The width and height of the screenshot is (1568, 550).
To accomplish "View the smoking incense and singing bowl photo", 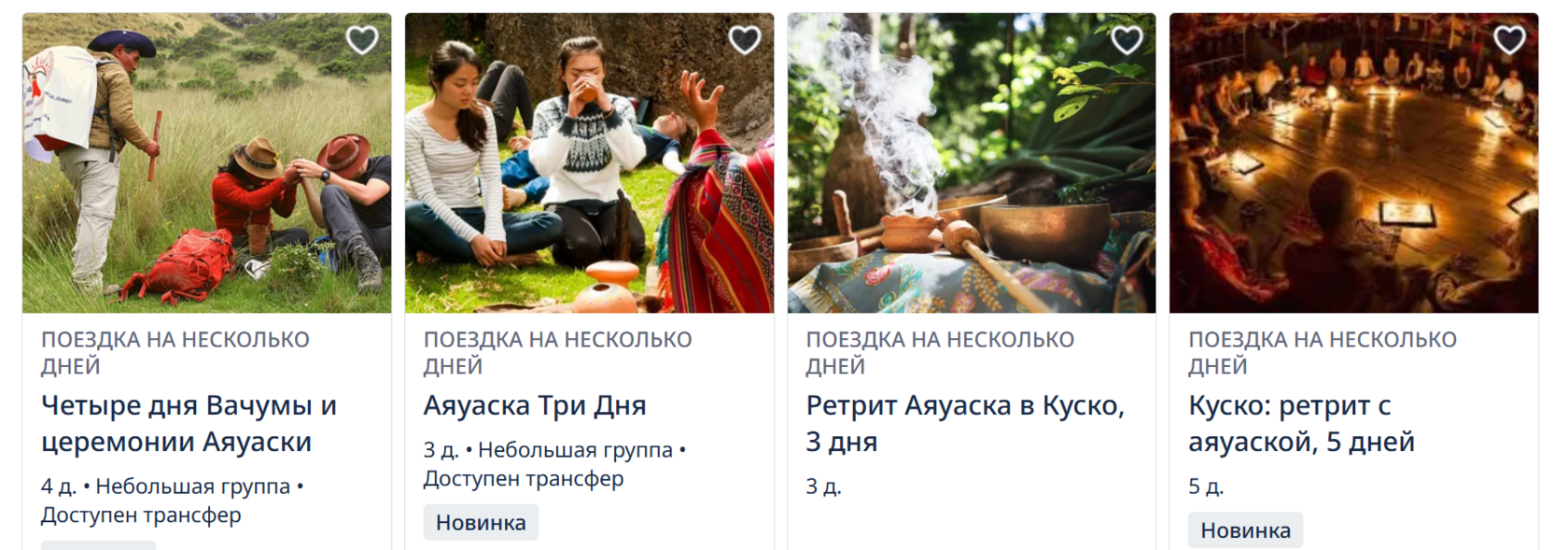I will [x=972, y=163].
